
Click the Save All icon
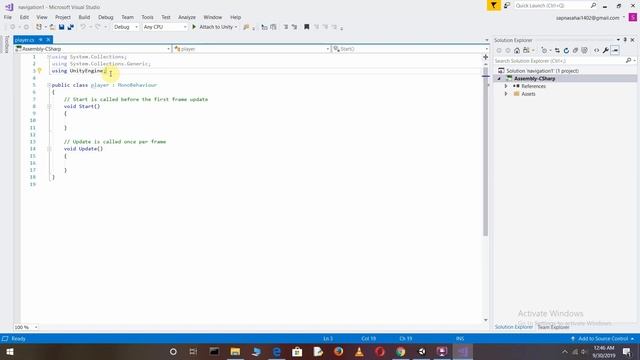tap(71, 27)
